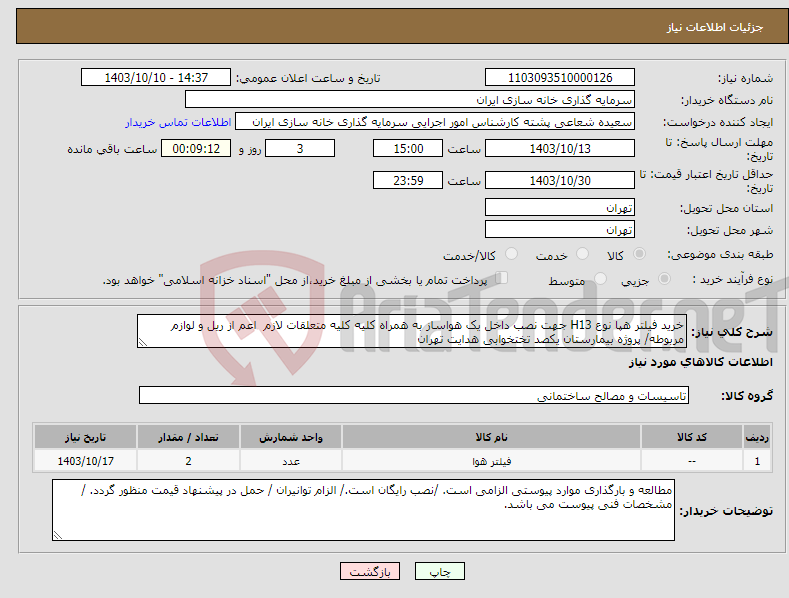Click the resize handle of buyer notes area

click(x=58, y=536)
